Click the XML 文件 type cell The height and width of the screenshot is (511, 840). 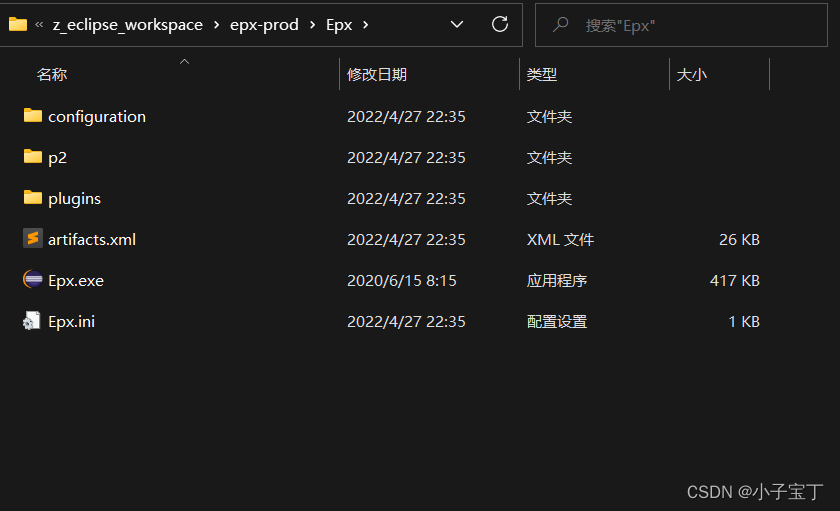point(560,239)
